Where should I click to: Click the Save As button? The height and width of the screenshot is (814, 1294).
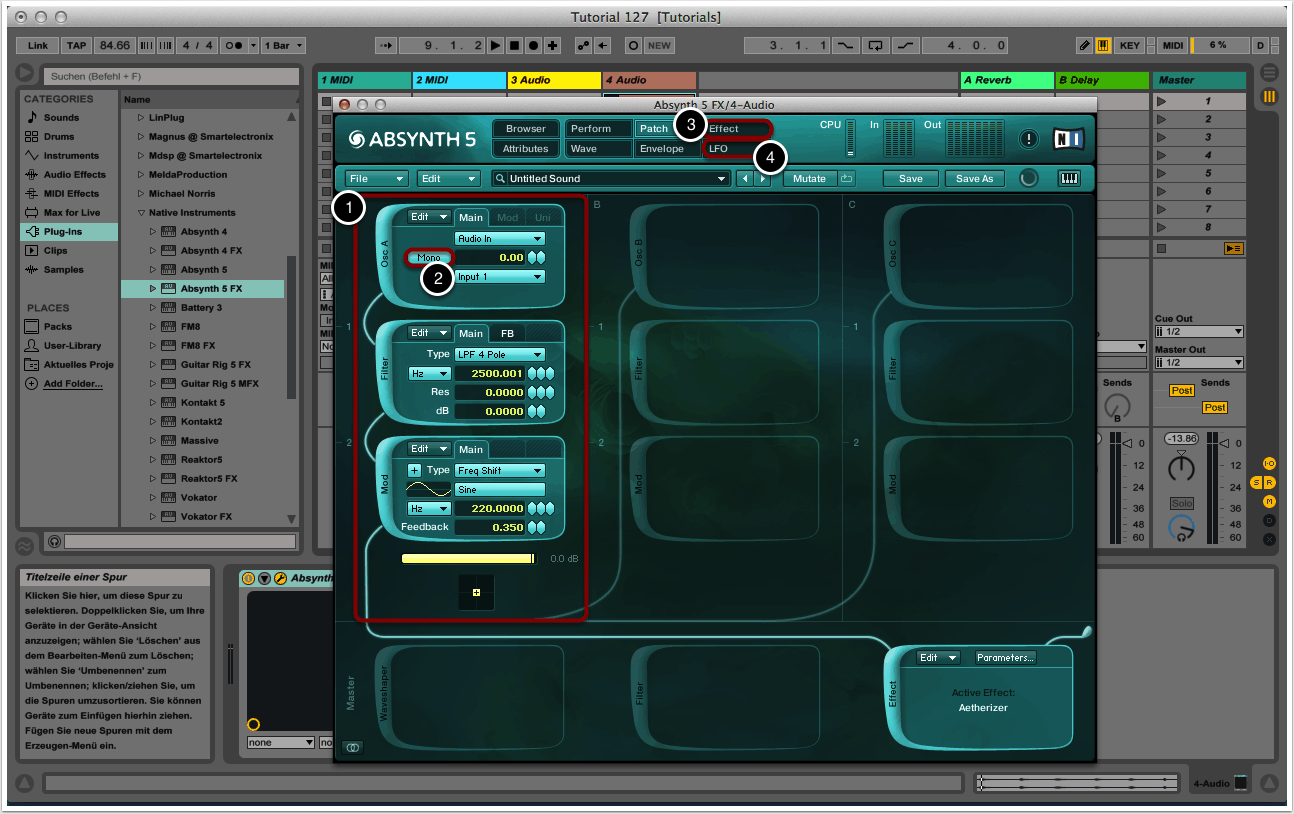[x=974, y=179]
